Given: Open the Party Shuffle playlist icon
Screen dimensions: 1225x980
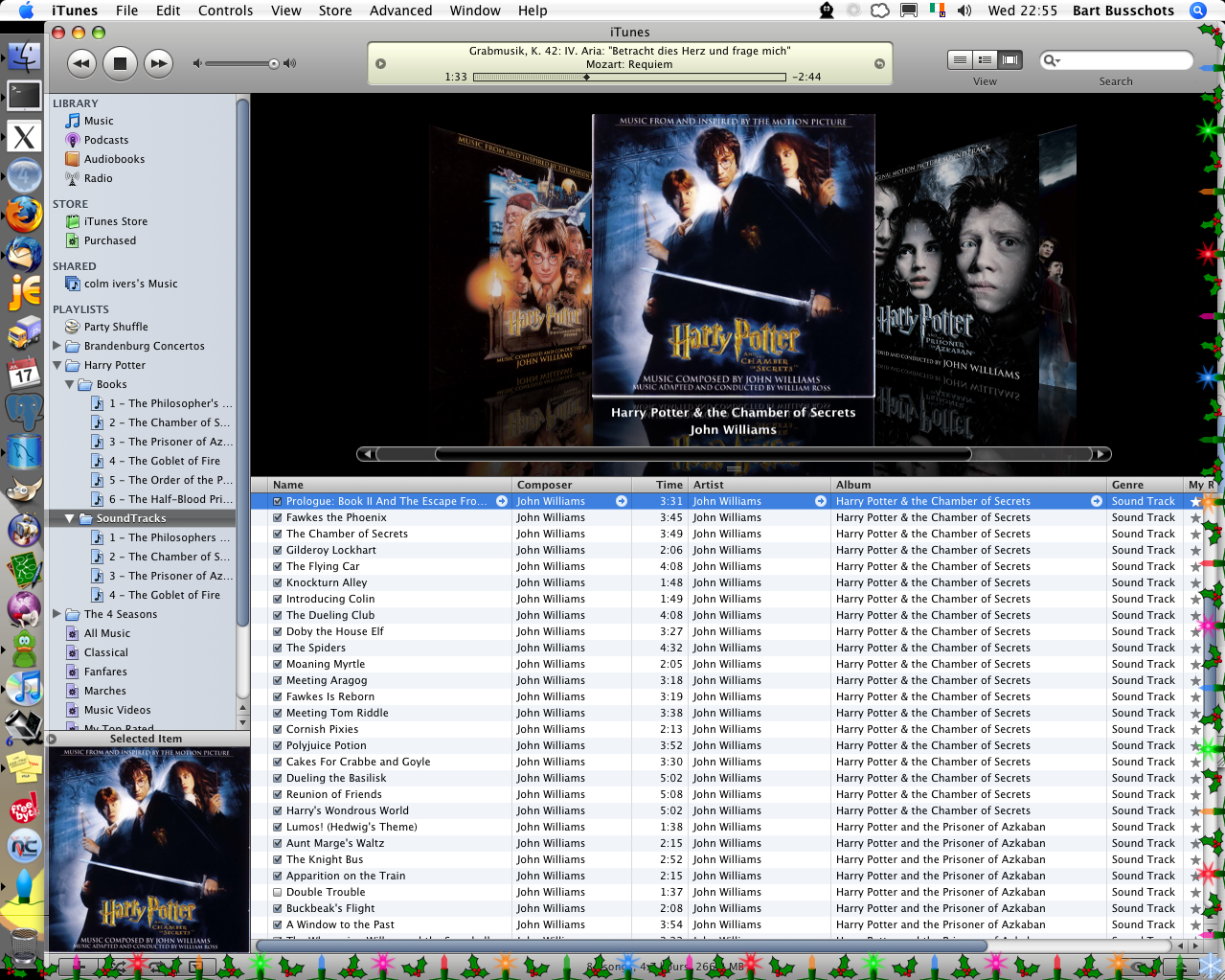Looking at the screenshot, I should click(x=72, y=327).
